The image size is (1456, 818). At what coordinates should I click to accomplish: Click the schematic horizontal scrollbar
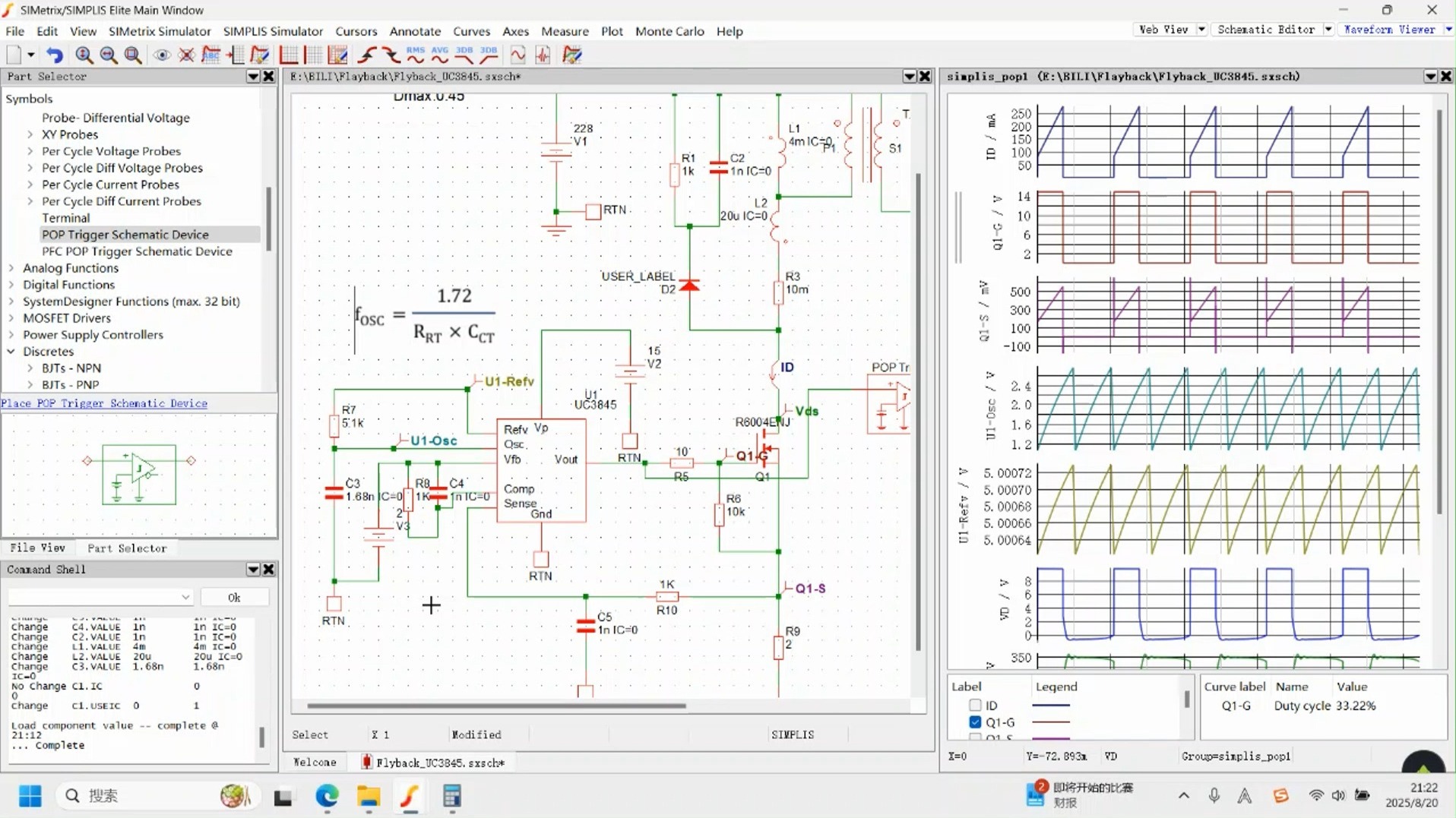pos(496,706)
